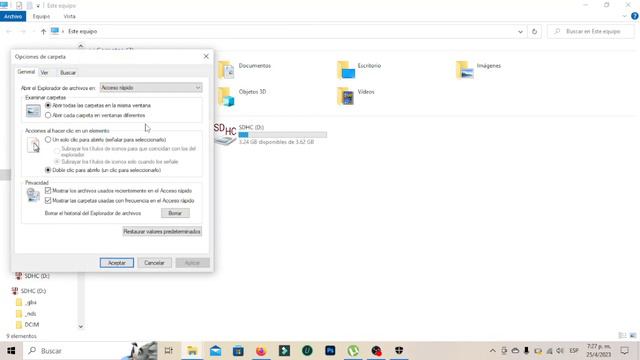Expand the ribbon with the chevron

[624, 16]
